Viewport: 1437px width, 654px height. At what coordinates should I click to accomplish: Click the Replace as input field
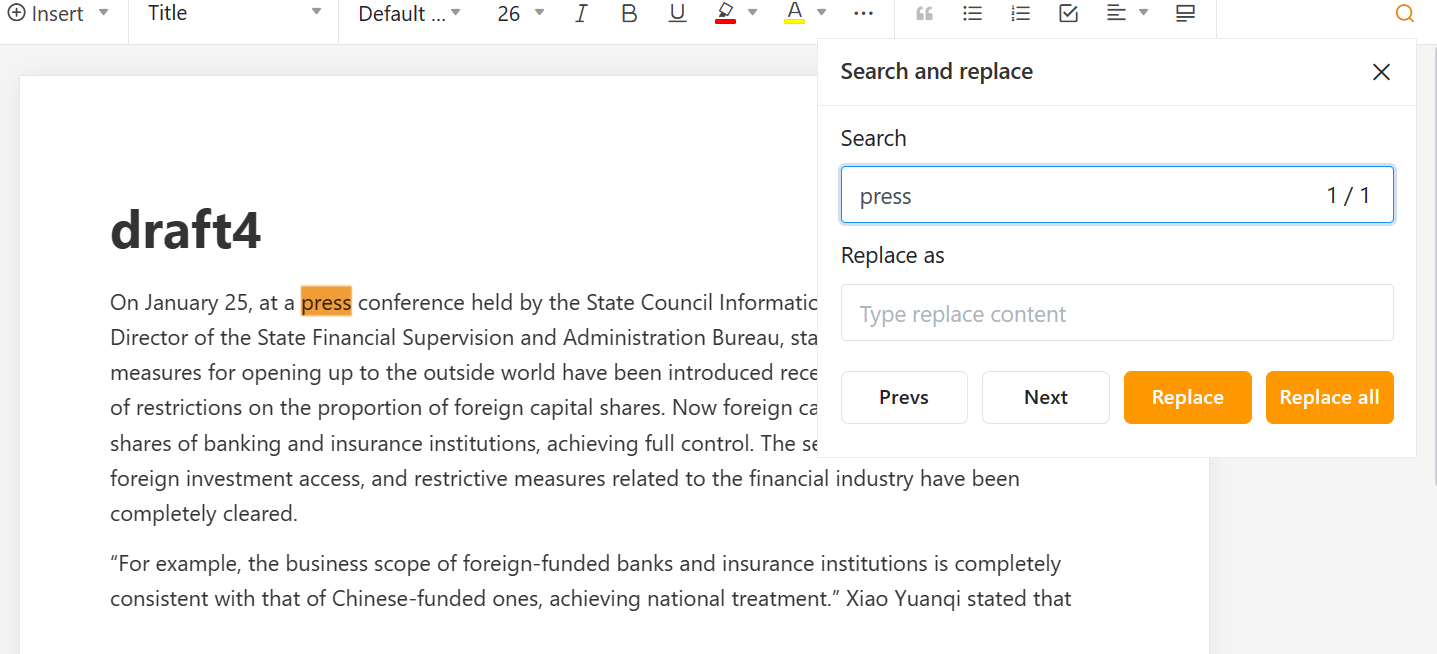point(1116,313)
